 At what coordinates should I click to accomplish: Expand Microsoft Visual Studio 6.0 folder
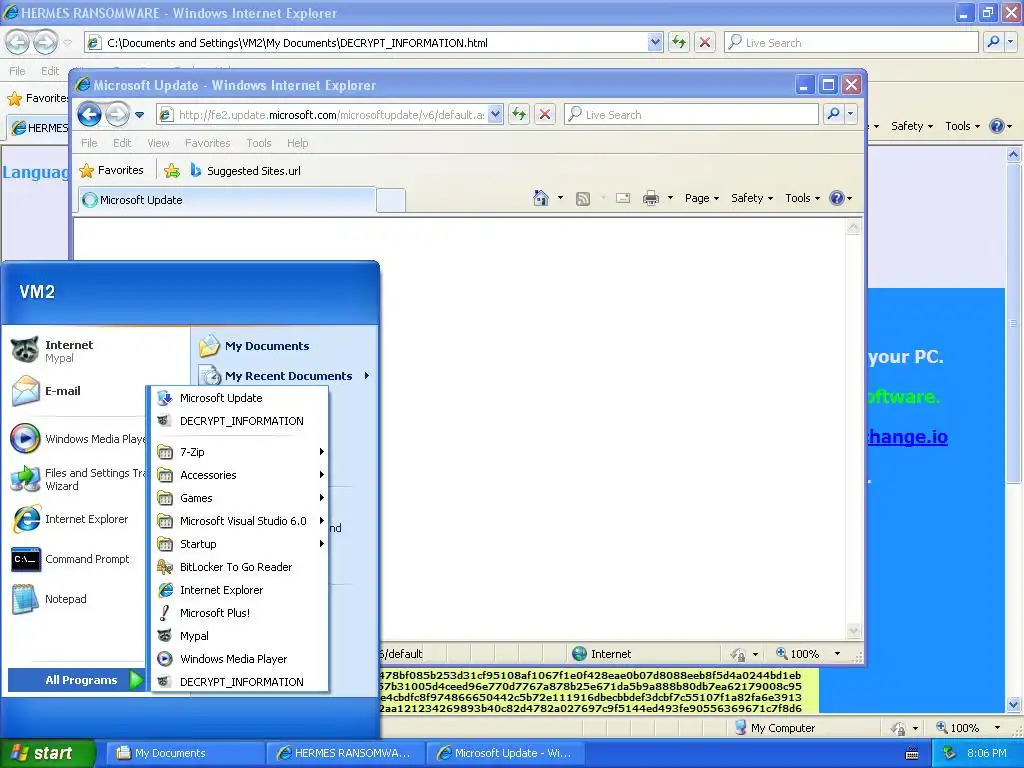pyautogui.click(x=240, y=520)
